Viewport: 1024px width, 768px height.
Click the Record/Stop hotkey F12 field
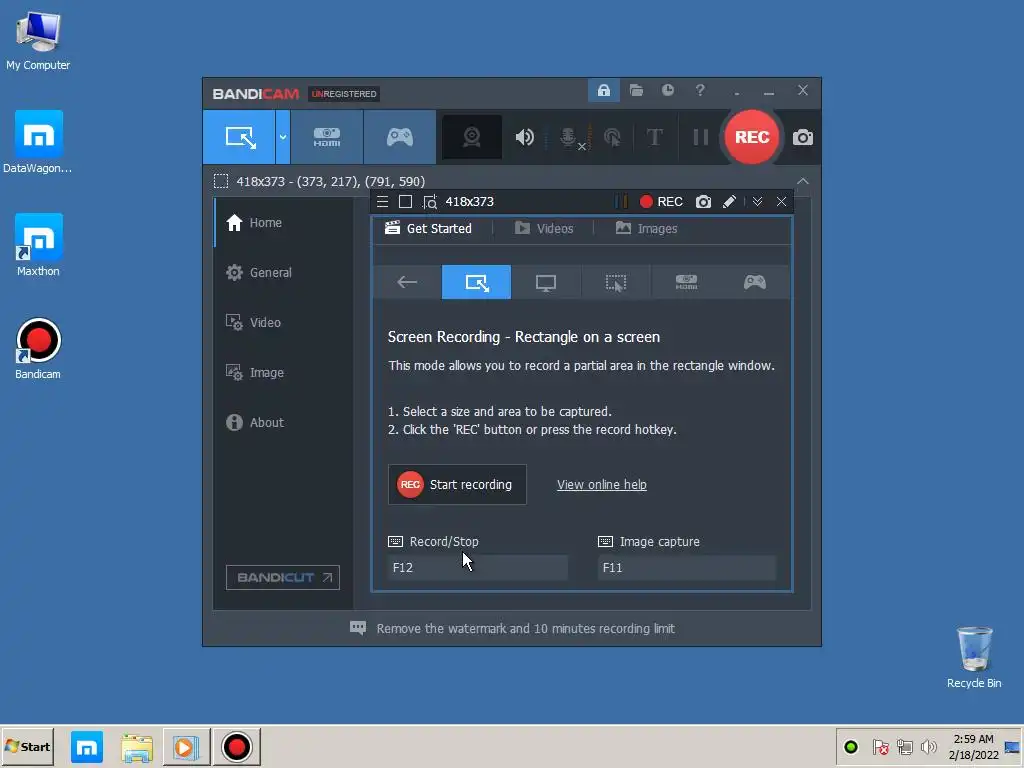(477, 568)
